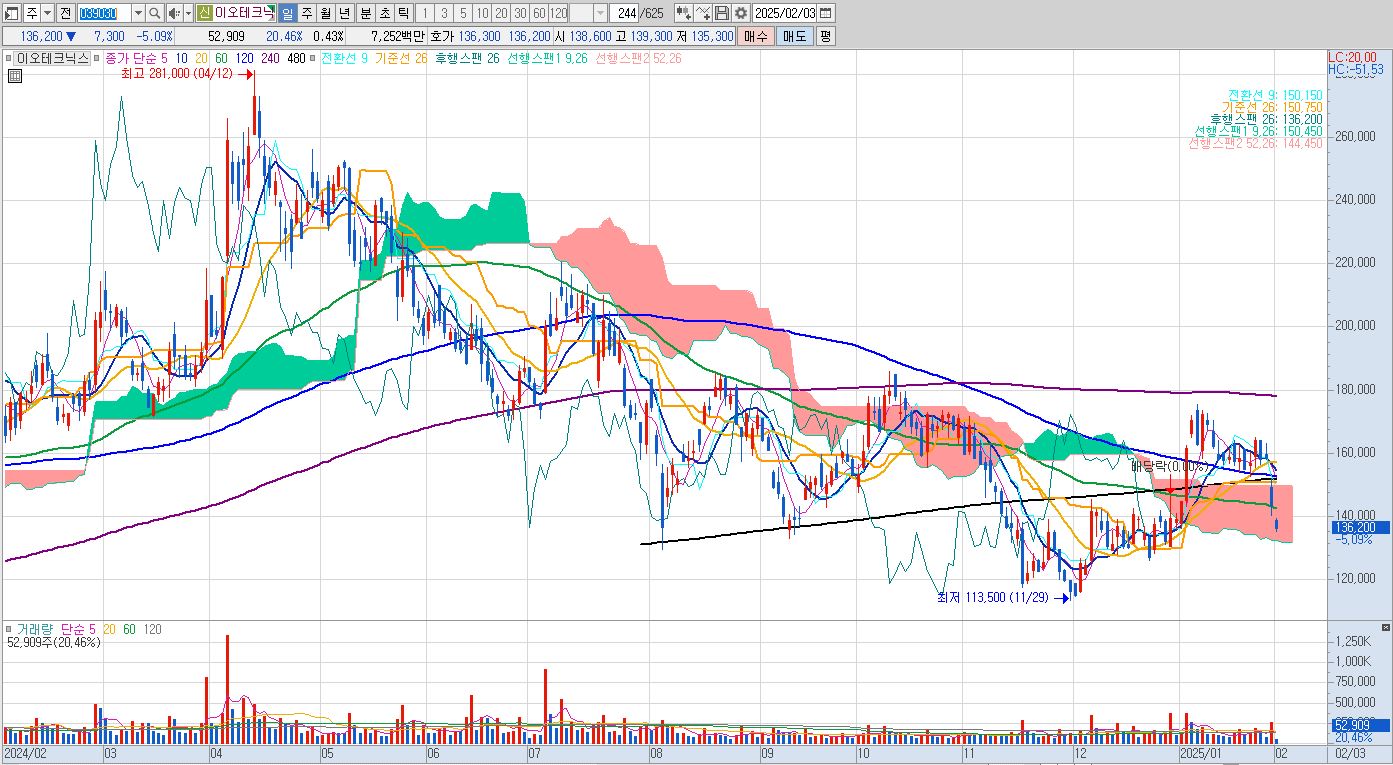Open chart settings with the gear icon
The width and height of the screenshot is (1393, 765).
(740, 13)
